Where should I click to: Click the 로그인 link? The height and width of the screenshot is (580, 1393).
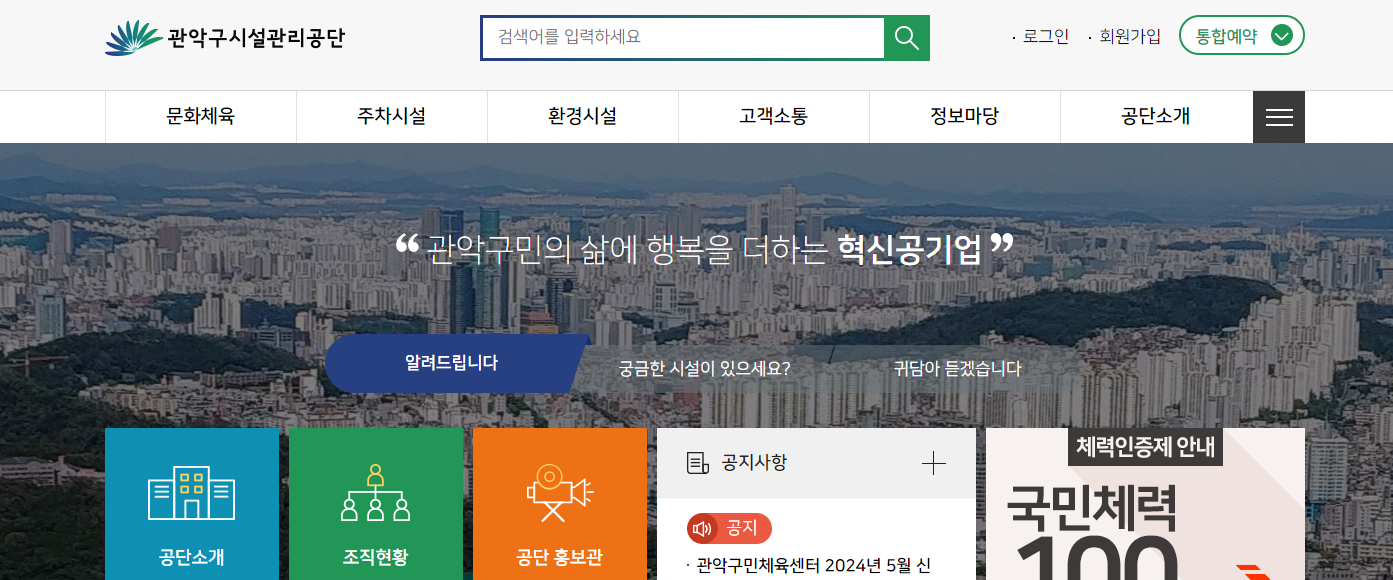click(1046, 37)
